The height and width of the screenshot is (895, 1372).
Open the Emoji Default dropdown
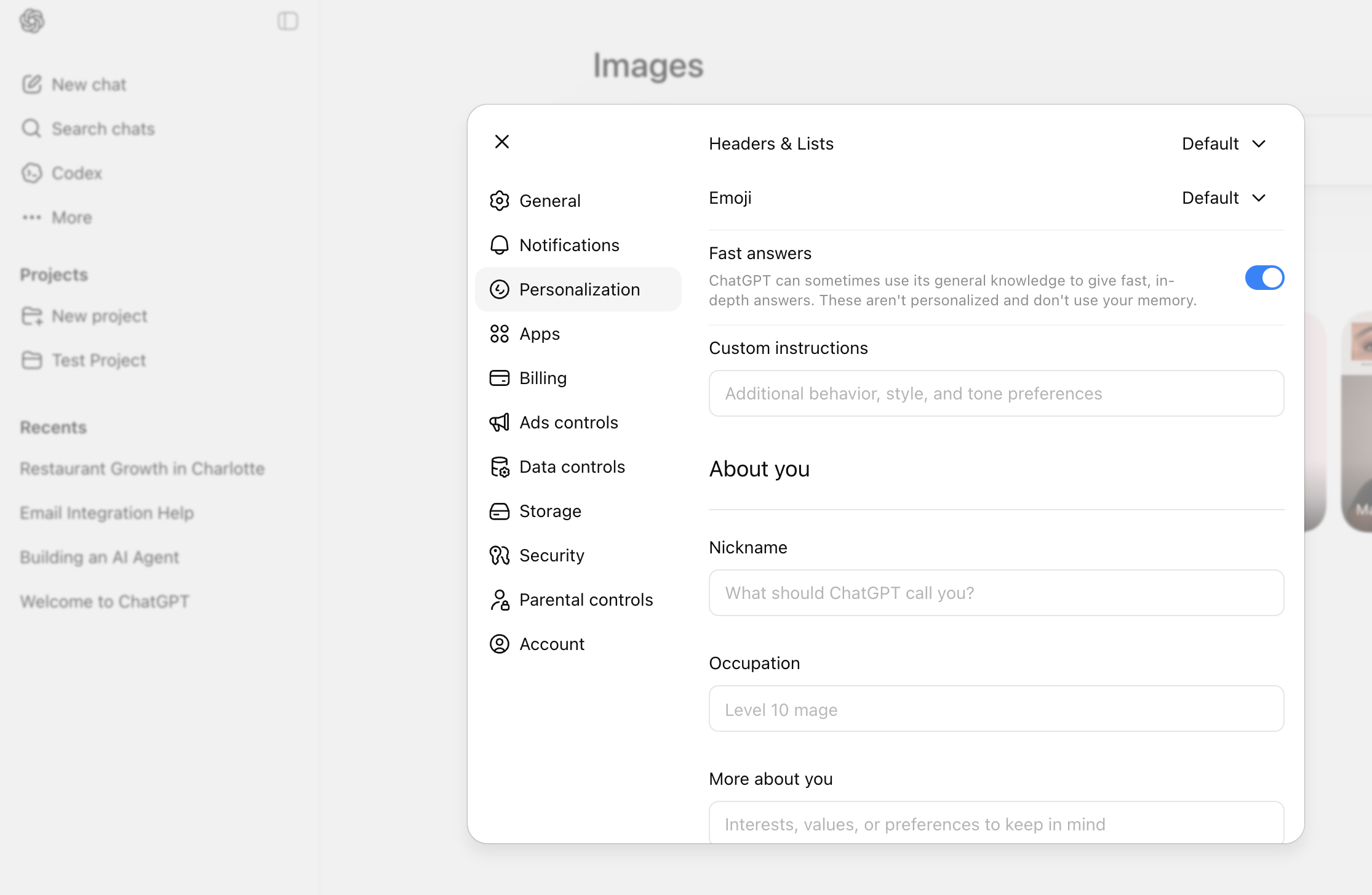tap(1224, 198)
